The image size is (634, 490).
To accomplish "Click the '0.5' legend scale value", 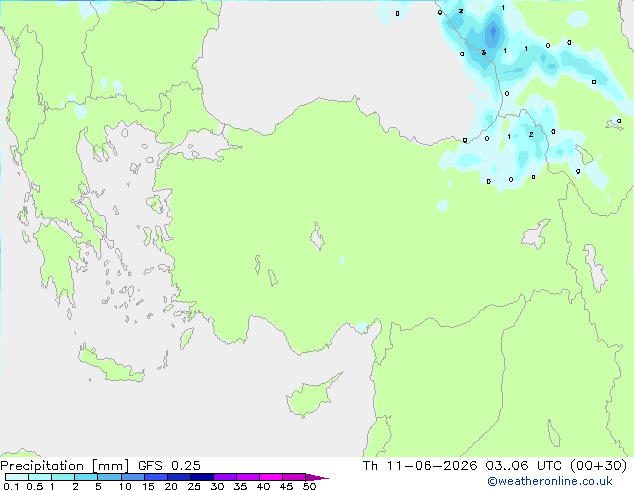I will 34,486.
